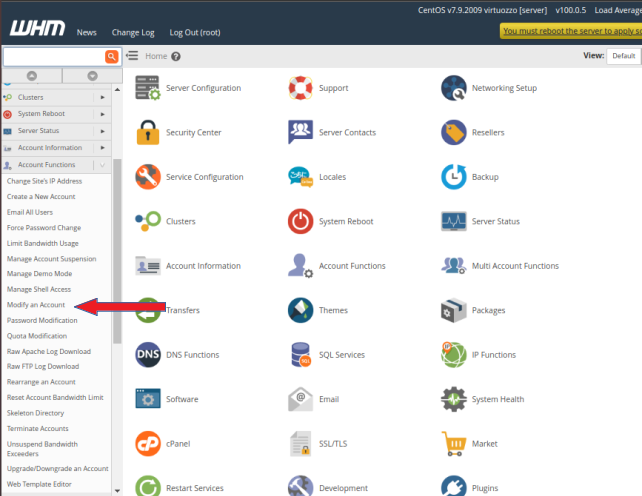Open the Email envelope icon

coord(301,399)
